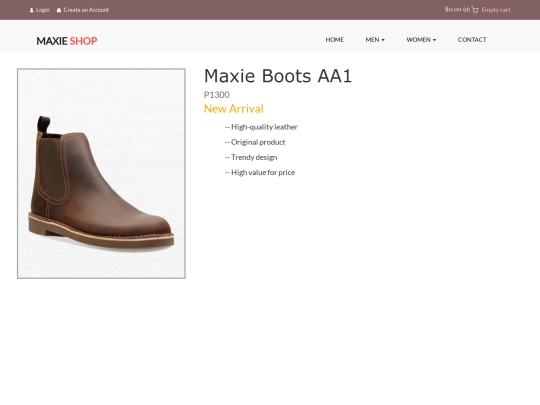Click the New Arrival label
This screenshot has height=405, width=540.
pos(234,109)
